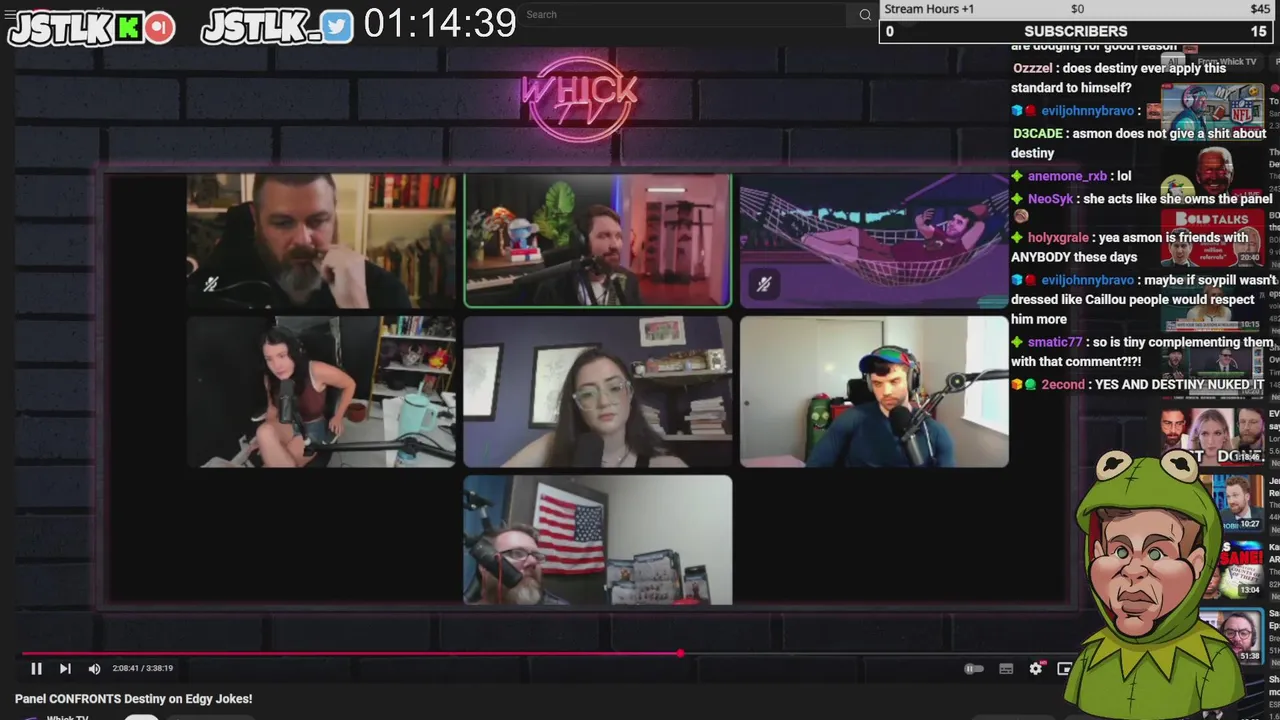Viewport: 1280px width, 720px height.
Task: Seek within the red played portion of the timeline
Action: click(x=350, y=653)
